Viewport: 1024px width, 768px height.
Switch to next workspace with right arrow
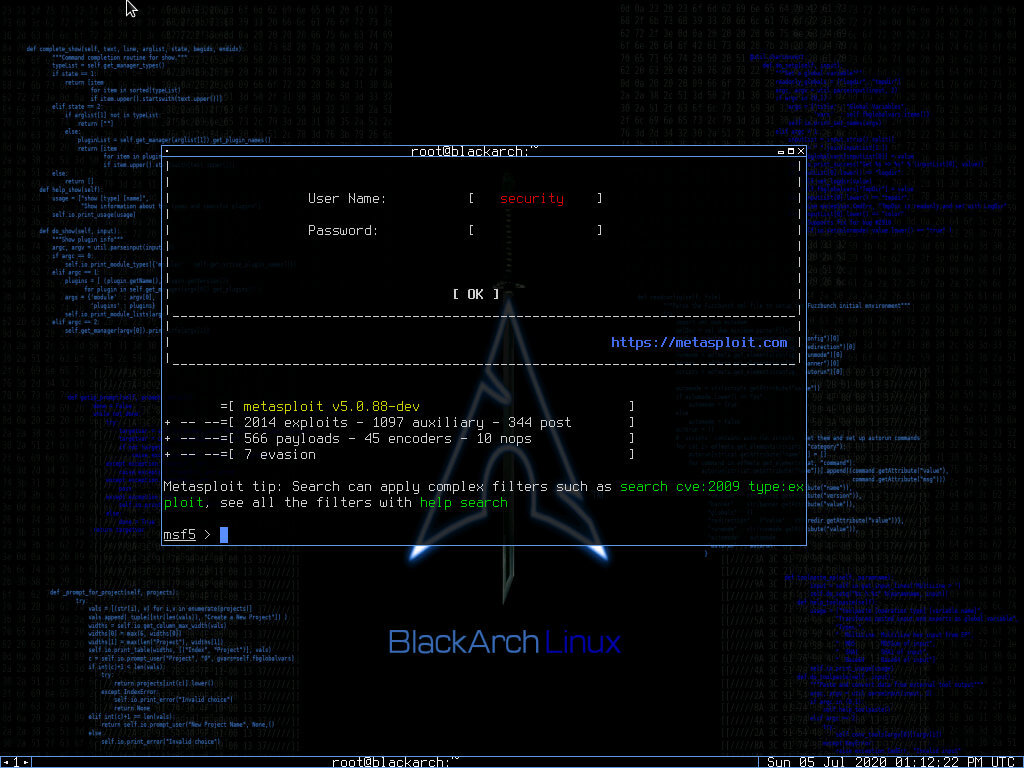coord(26,762)
